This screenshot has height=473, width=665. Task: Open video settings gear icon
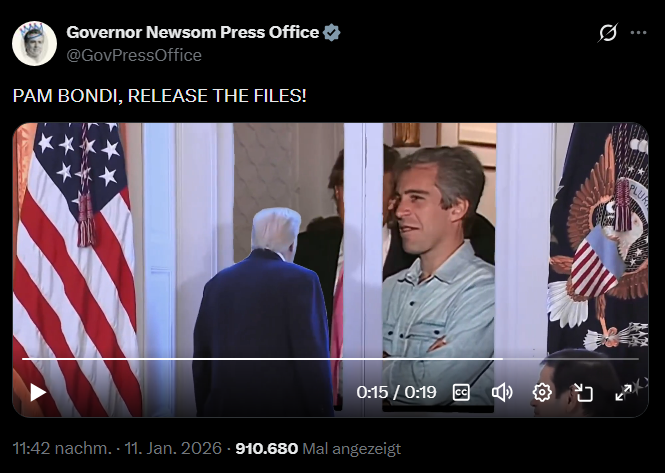click(542, 392)
